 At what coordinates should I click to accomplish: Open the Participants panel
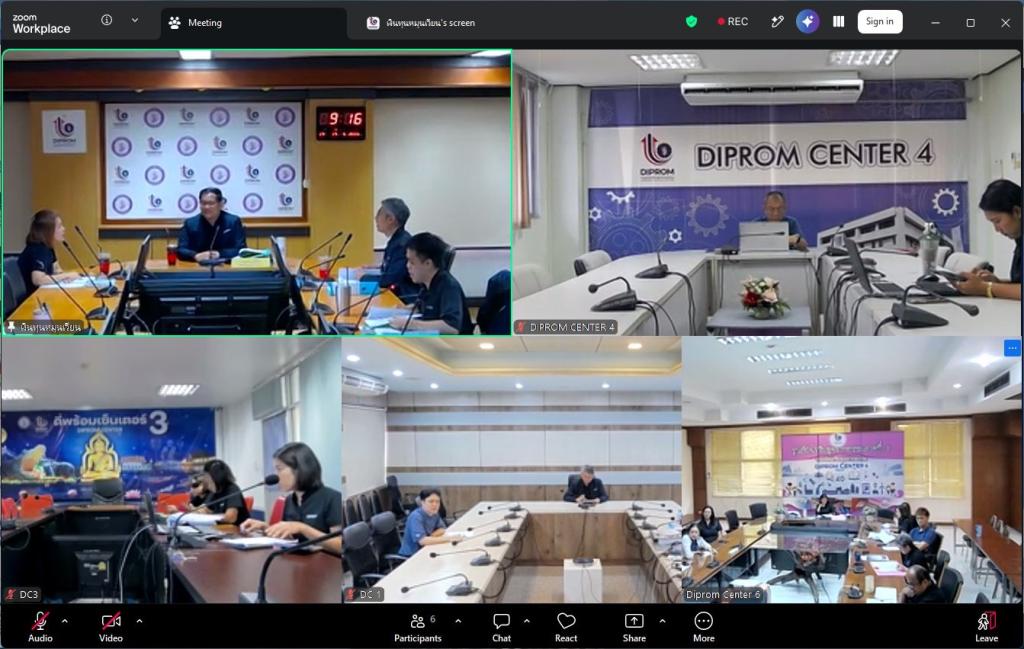(418, 627)
